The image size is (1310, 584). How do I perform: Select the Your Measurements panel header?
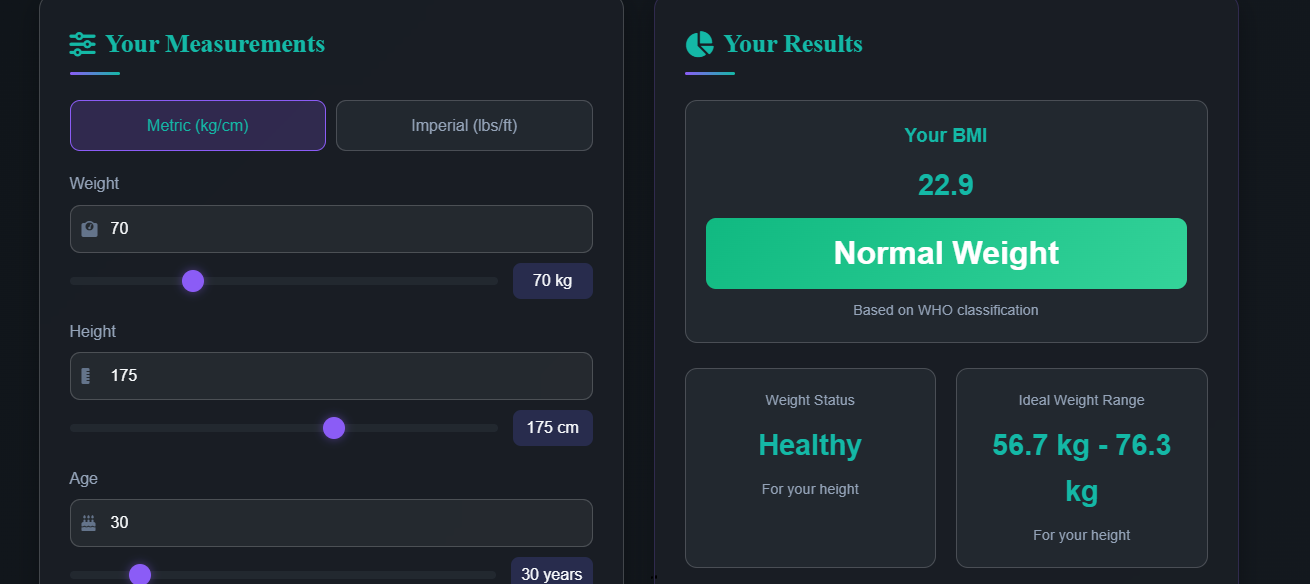click(x=214, y=43)
